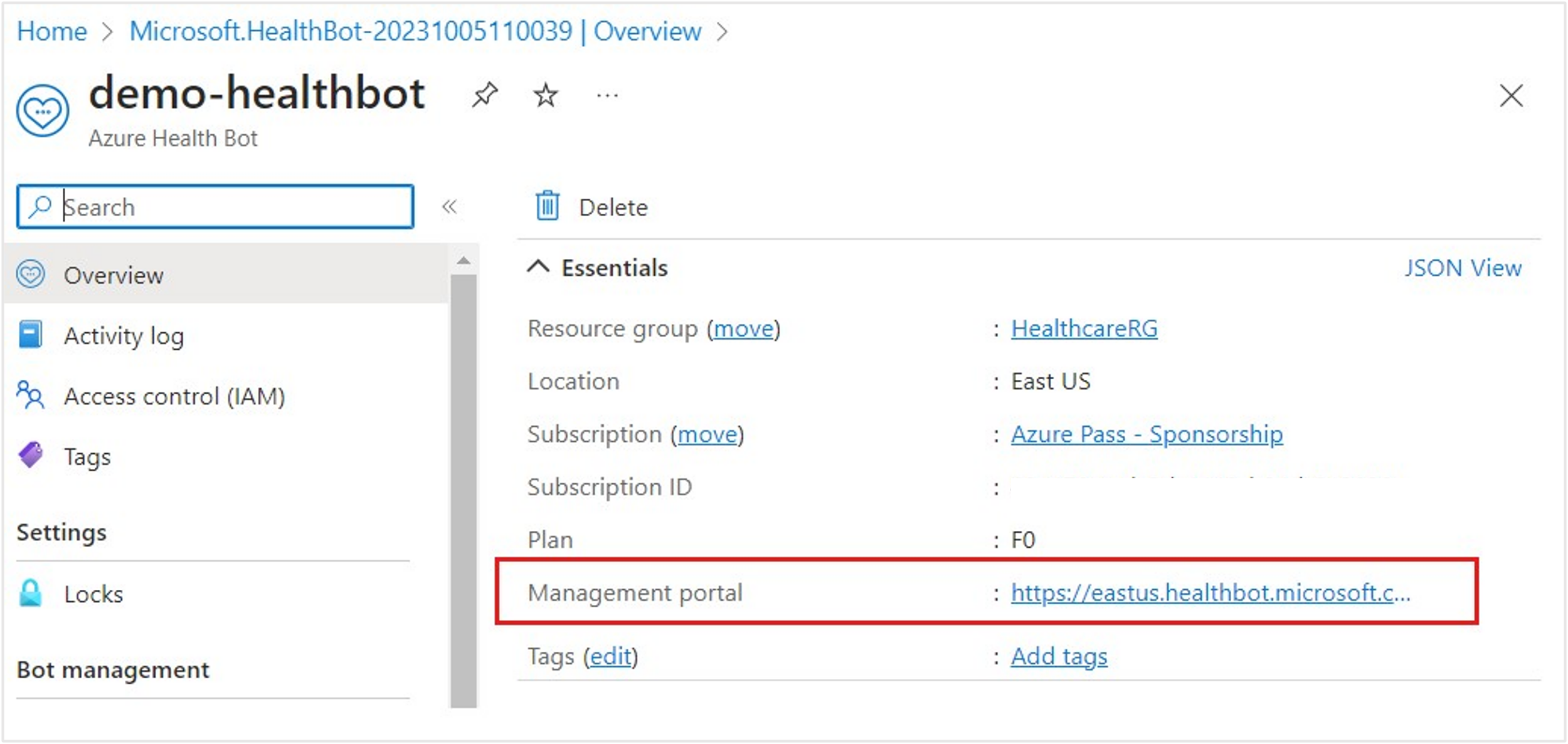Open HealthcareRG resource group

tap(1084, 328)
